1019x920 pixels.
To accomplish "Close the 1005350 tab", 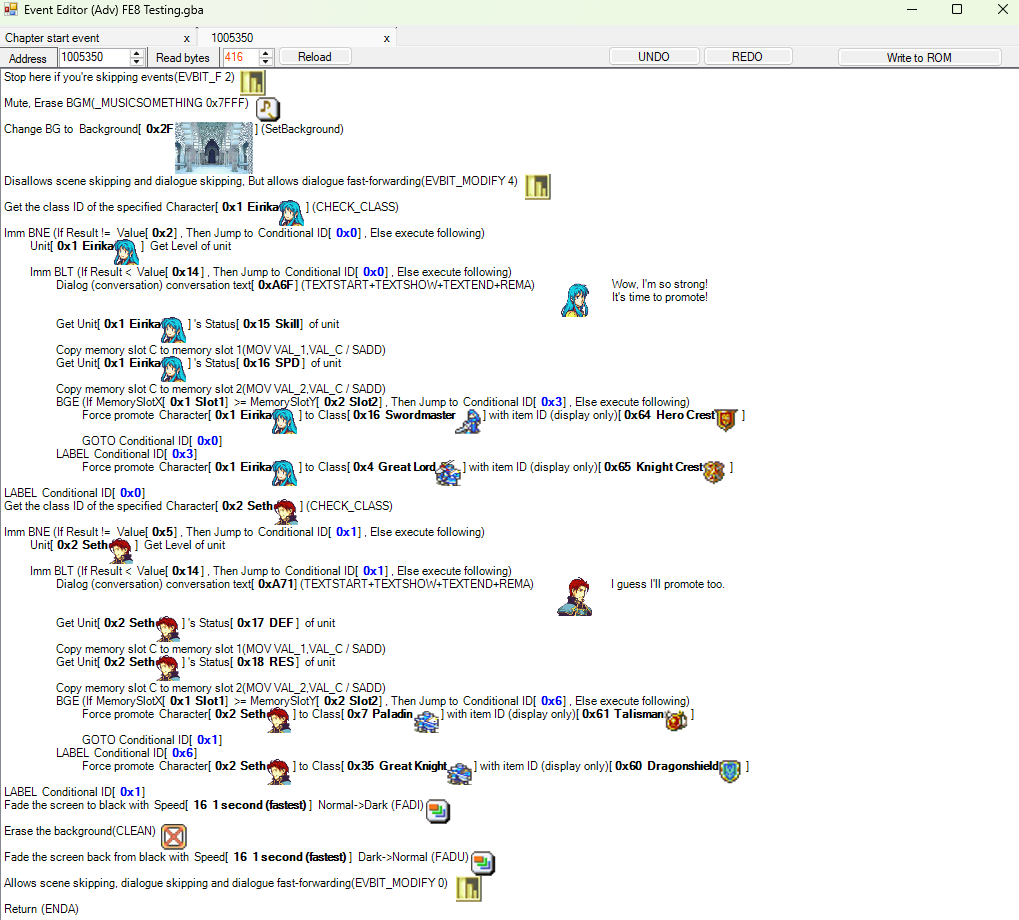I will tap(386, 38).
